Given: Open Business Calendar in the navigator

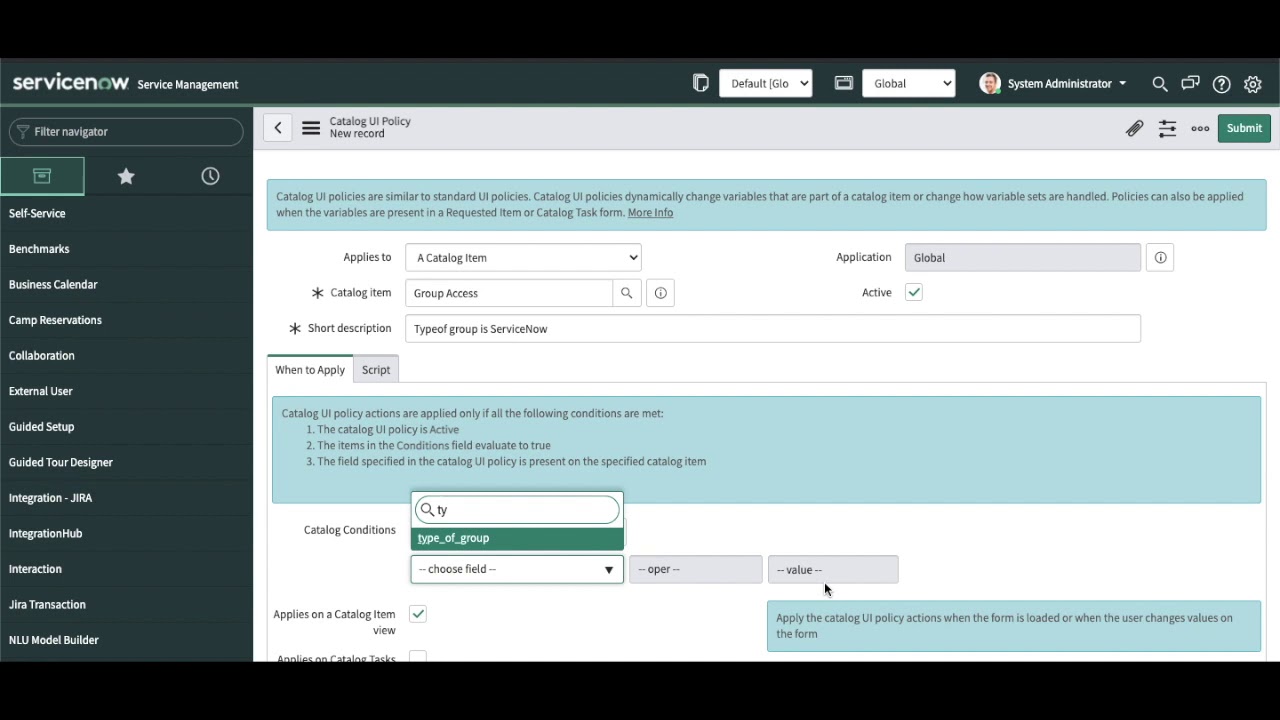Looking at the screenshot, I should point(53,285).
